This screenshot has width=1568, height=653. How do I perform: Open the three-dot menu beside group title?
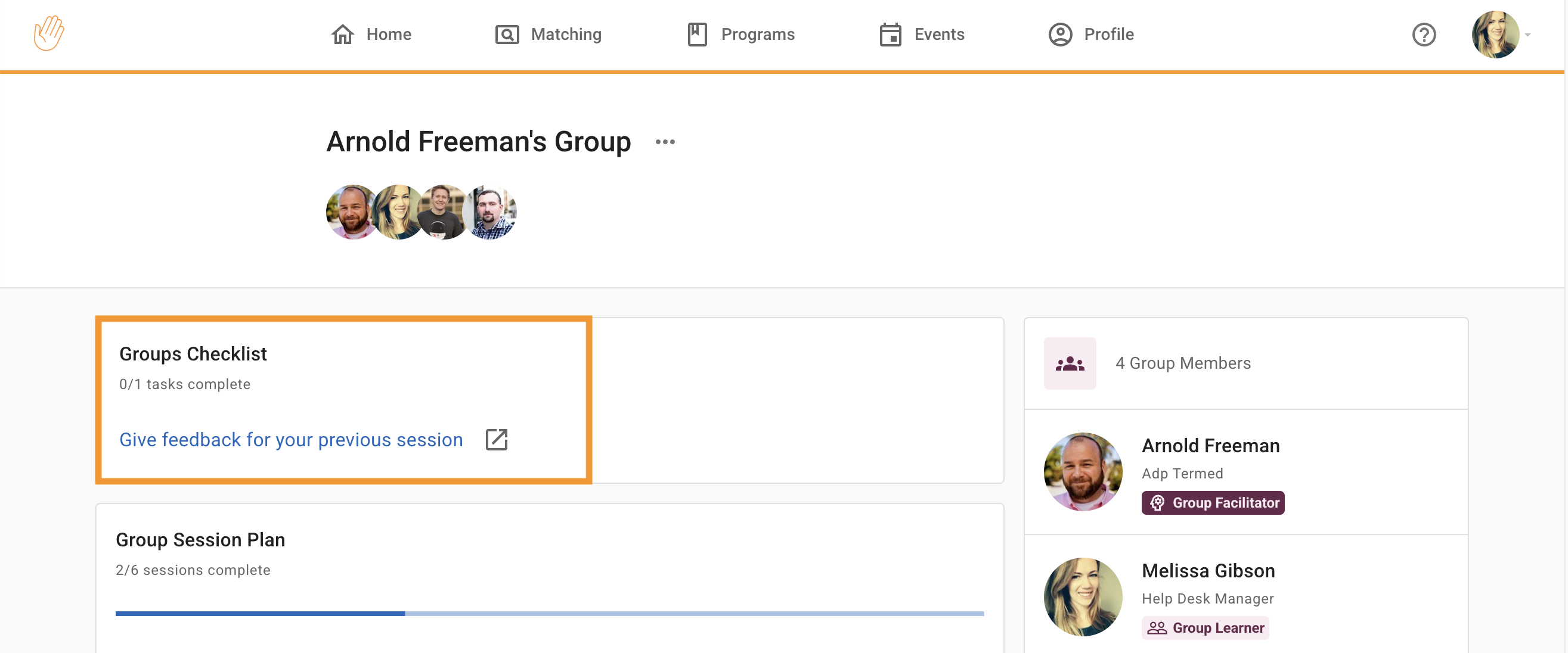665,142
